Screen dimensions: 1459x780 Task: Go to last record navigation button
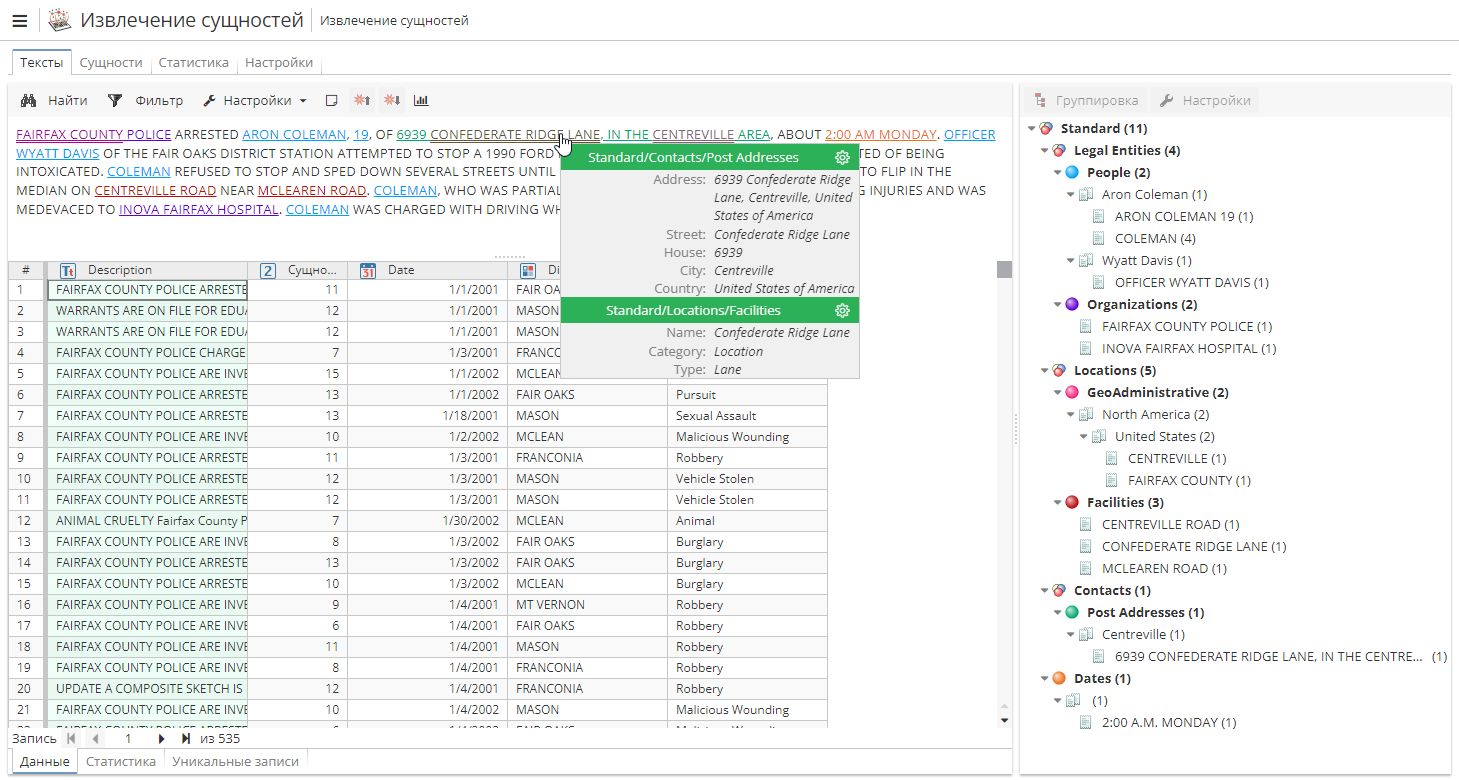pos(186,738)
